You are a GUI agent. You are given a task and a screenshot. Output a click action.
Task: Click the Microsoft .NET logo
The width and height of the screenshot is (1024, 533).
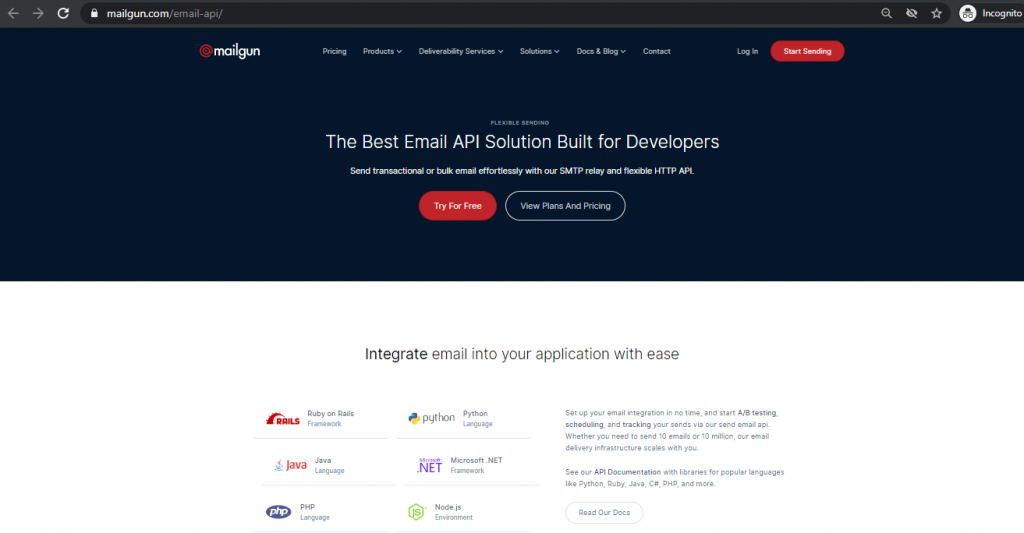tap(430, 465)
